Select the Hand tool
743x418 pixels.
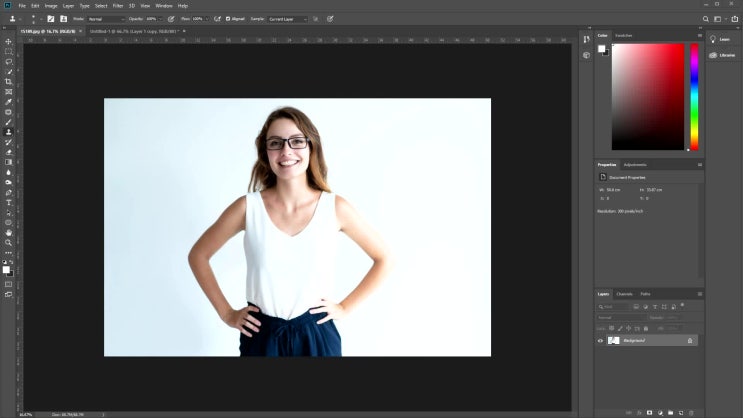[9, 233]
